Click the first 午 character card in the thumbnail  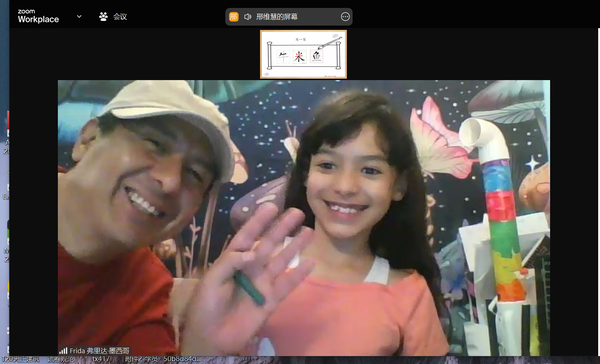(283, 57)
